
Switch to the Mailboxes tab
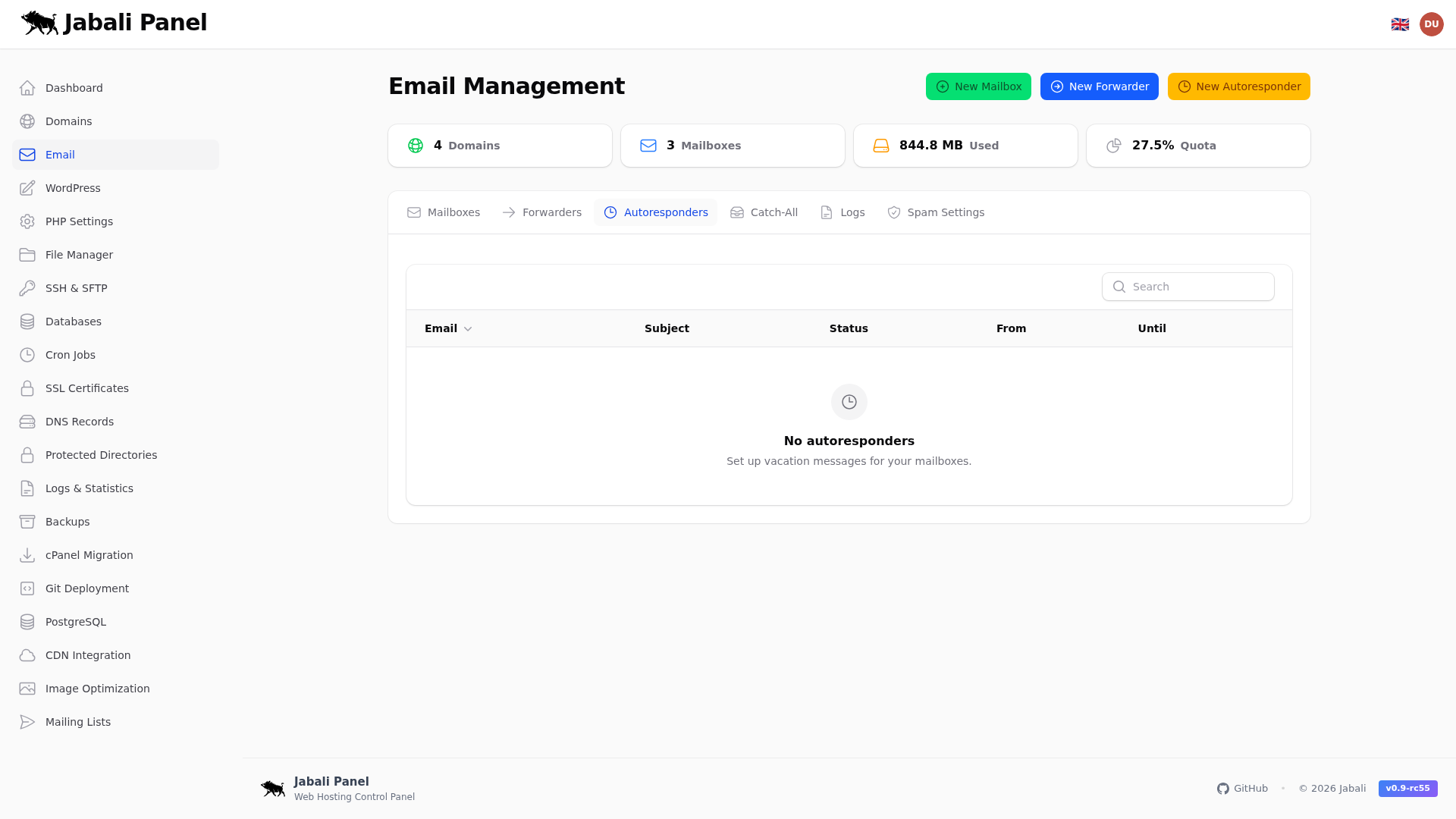443,212
